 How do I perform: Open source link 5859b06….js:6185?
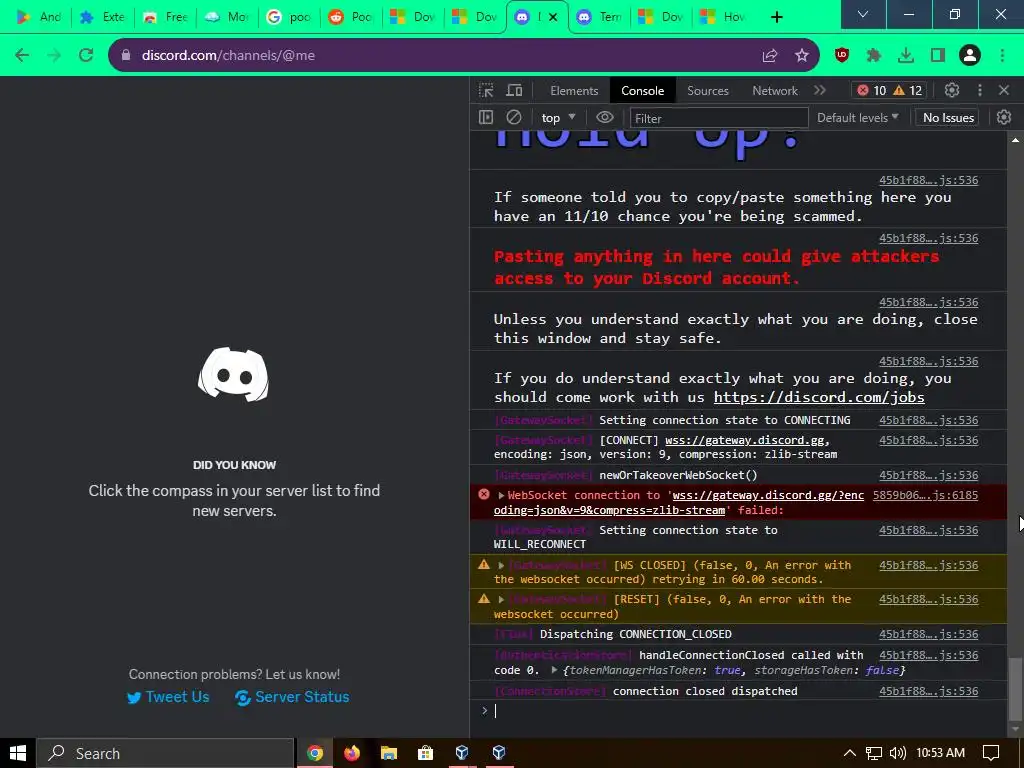coord(925,495)
